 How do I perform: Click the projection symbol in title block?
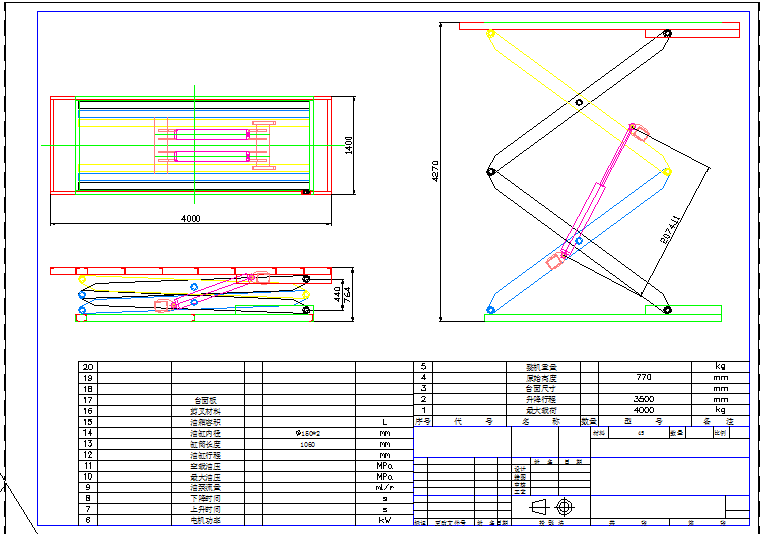[x=552, y=507]
